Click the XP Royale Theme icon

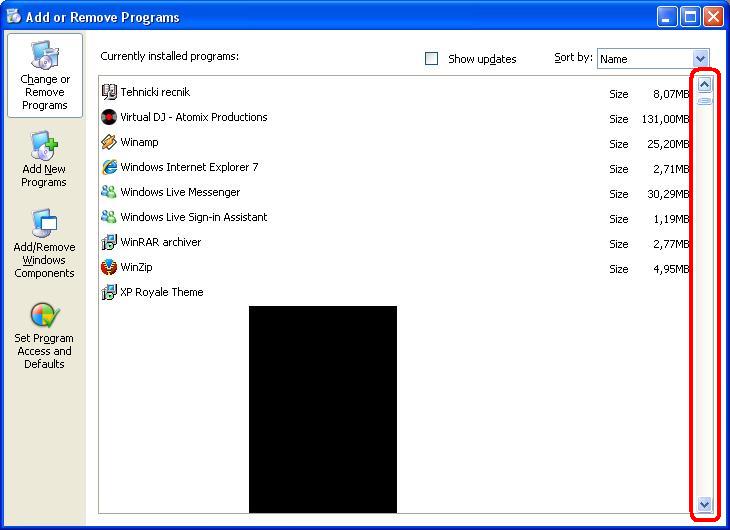[109, 292]
